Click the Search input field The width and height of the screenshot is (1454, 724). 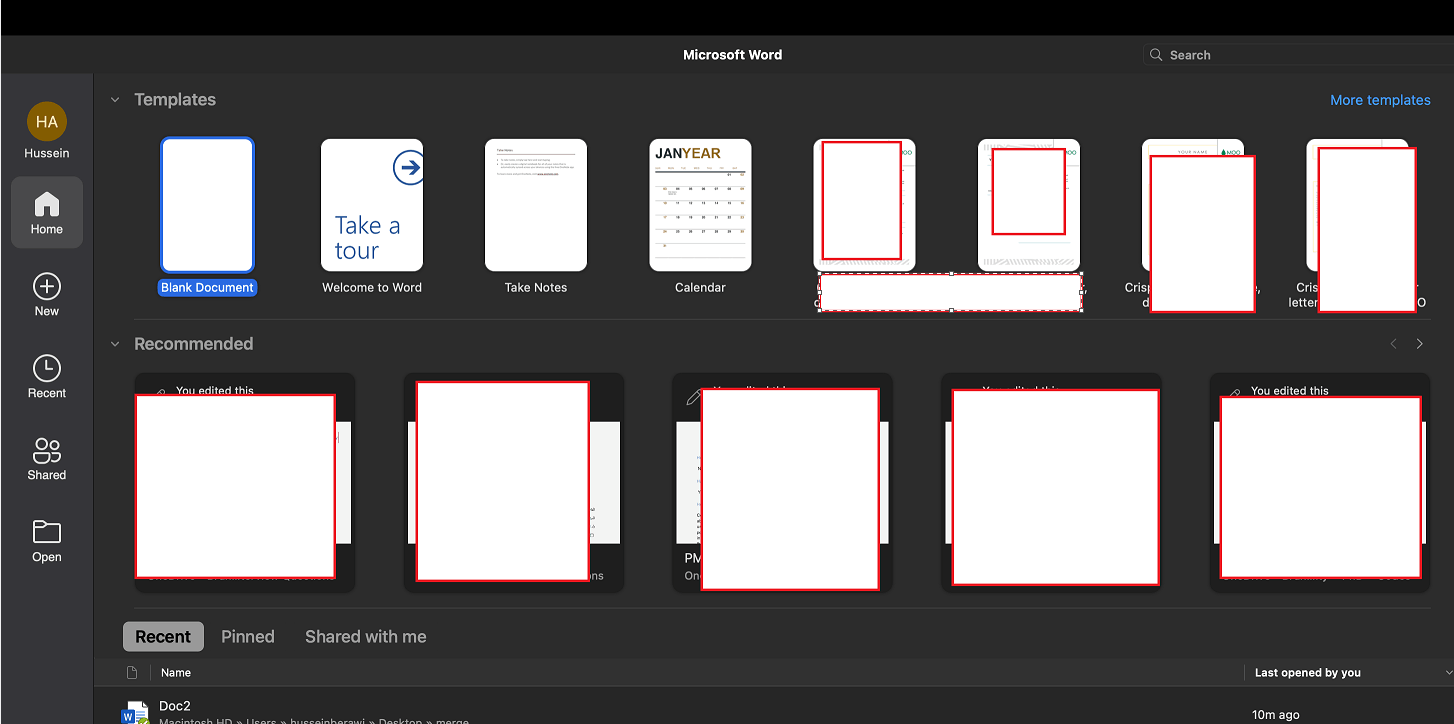tap(1298, 55)
